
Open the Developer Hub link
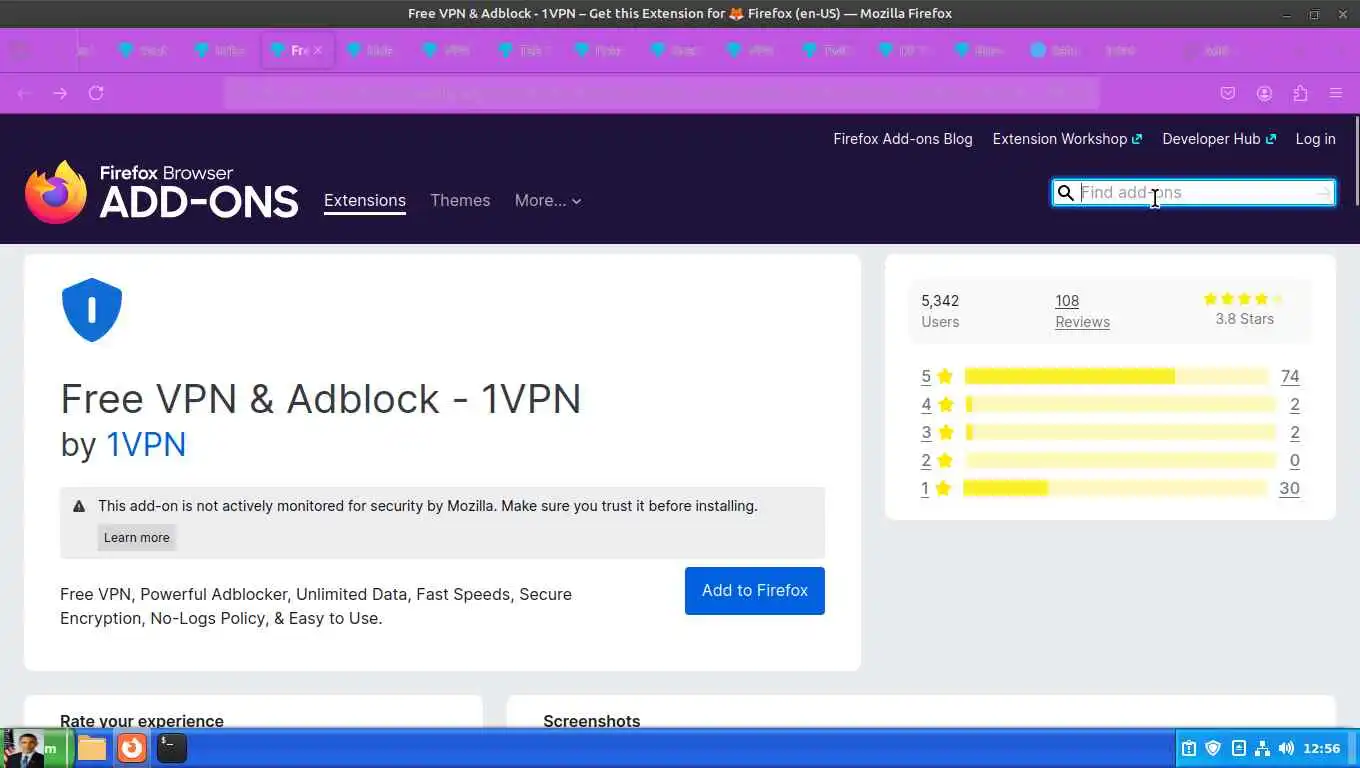[x=1219, y=139]
